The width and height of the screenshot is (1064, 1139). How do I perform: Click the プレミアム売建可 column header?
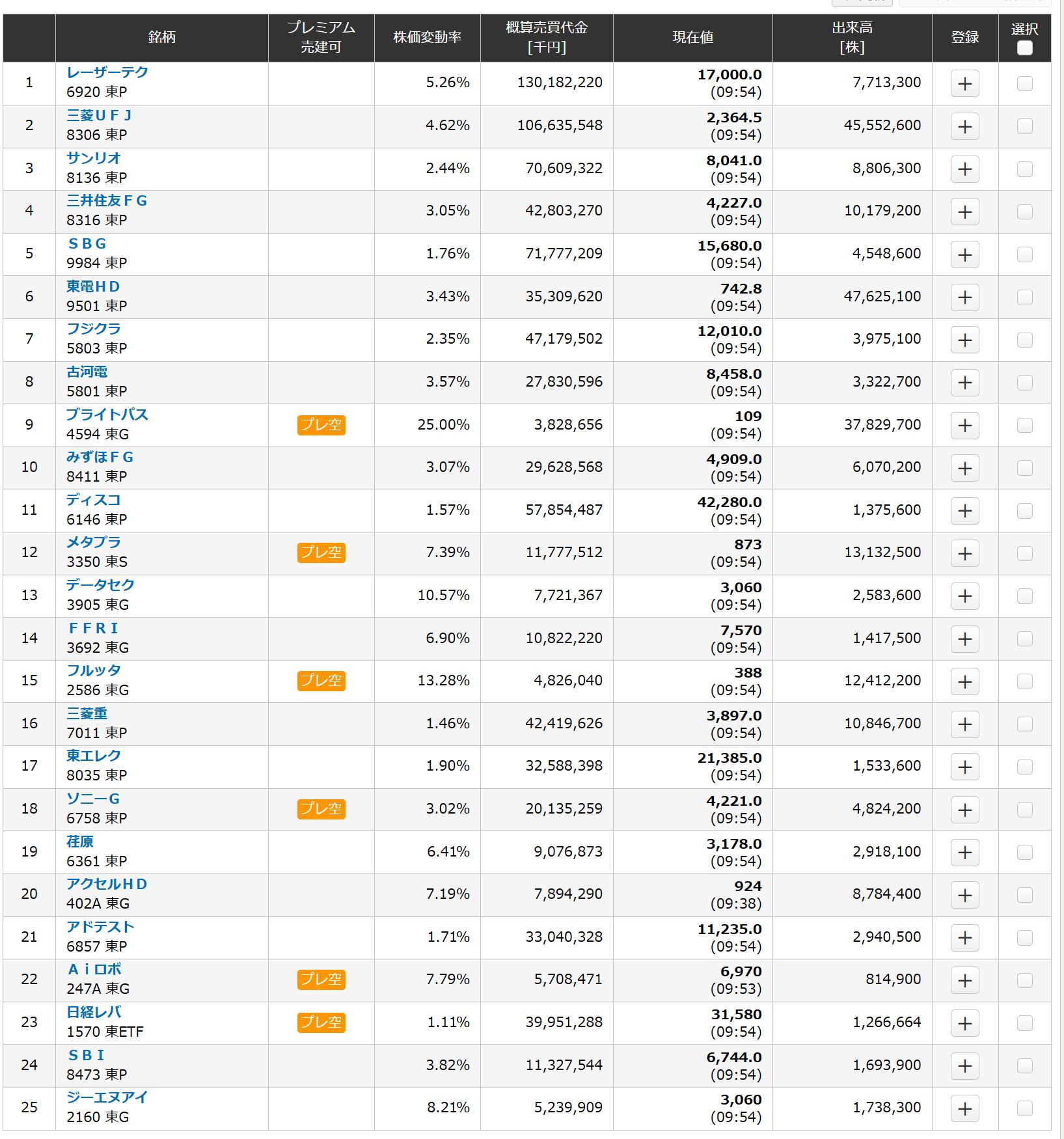coord(321,37)
